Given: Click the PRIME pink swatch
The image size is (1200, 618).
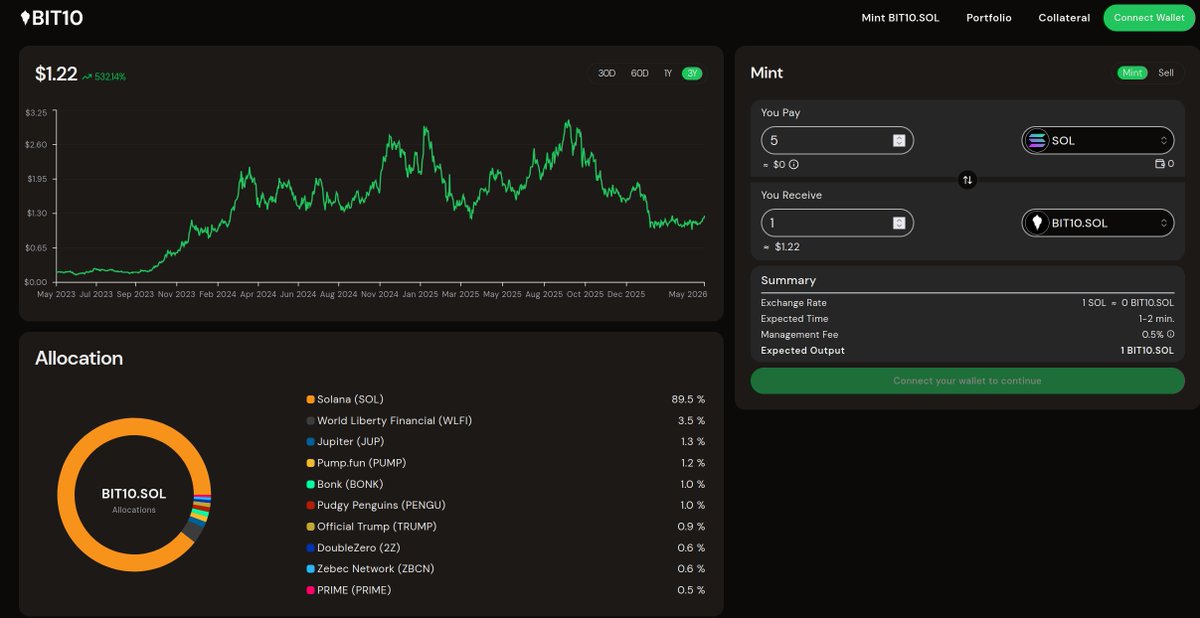Looking at the screenshot, I should (311, 590).
